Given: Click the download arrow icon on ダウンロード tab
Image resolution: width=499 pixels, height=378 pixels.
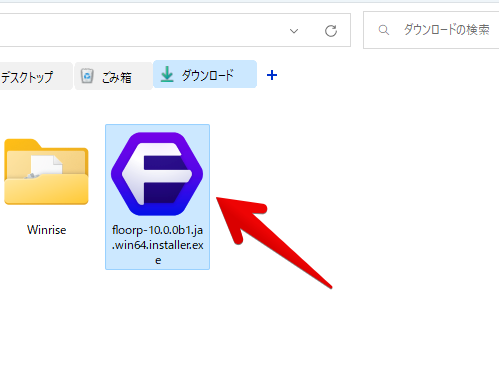Looking at the screenshot, I should [x=167, y=74].
